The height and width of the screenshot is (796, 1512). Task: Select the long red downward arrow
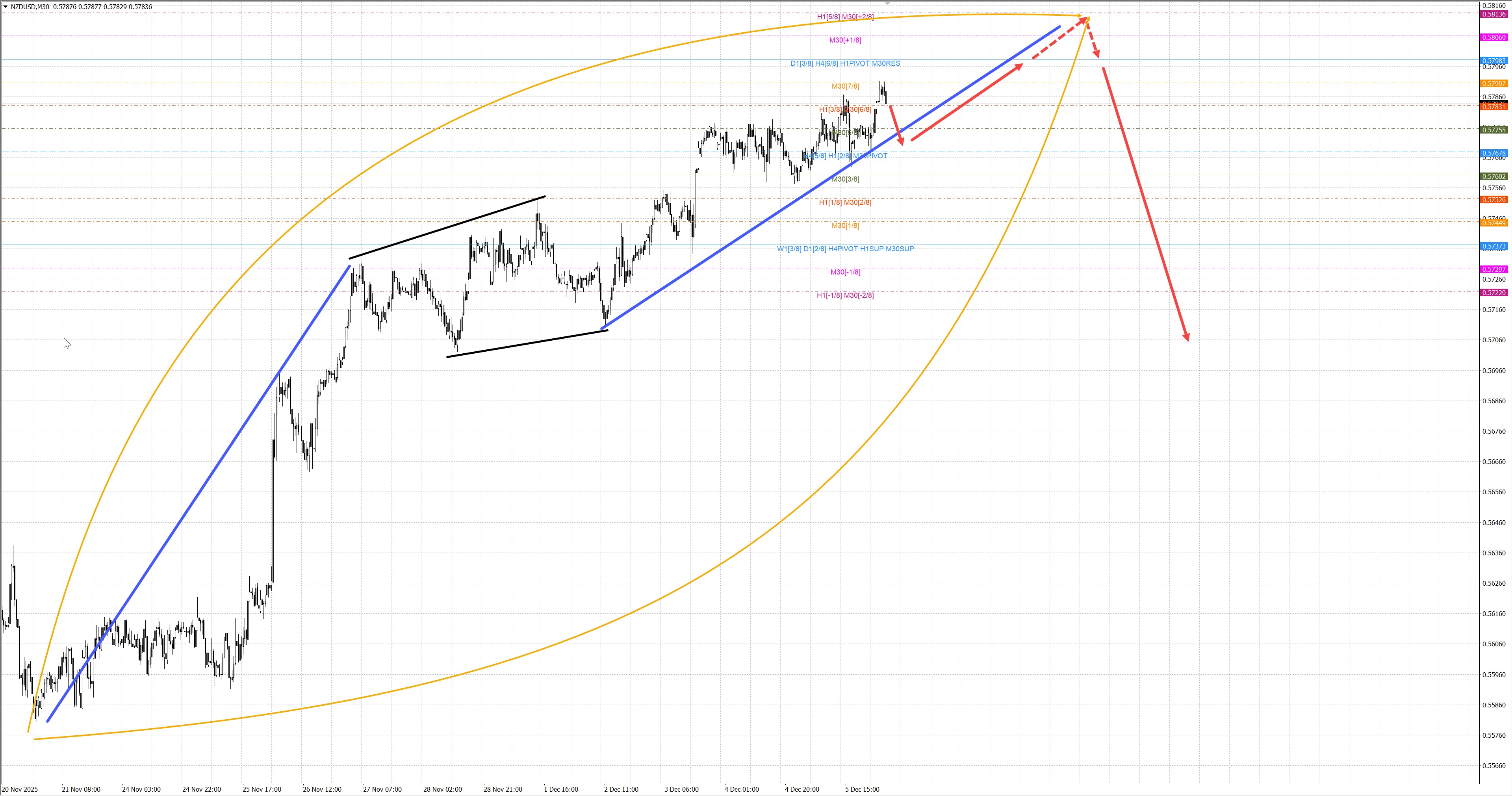[x=1146, y=204]
